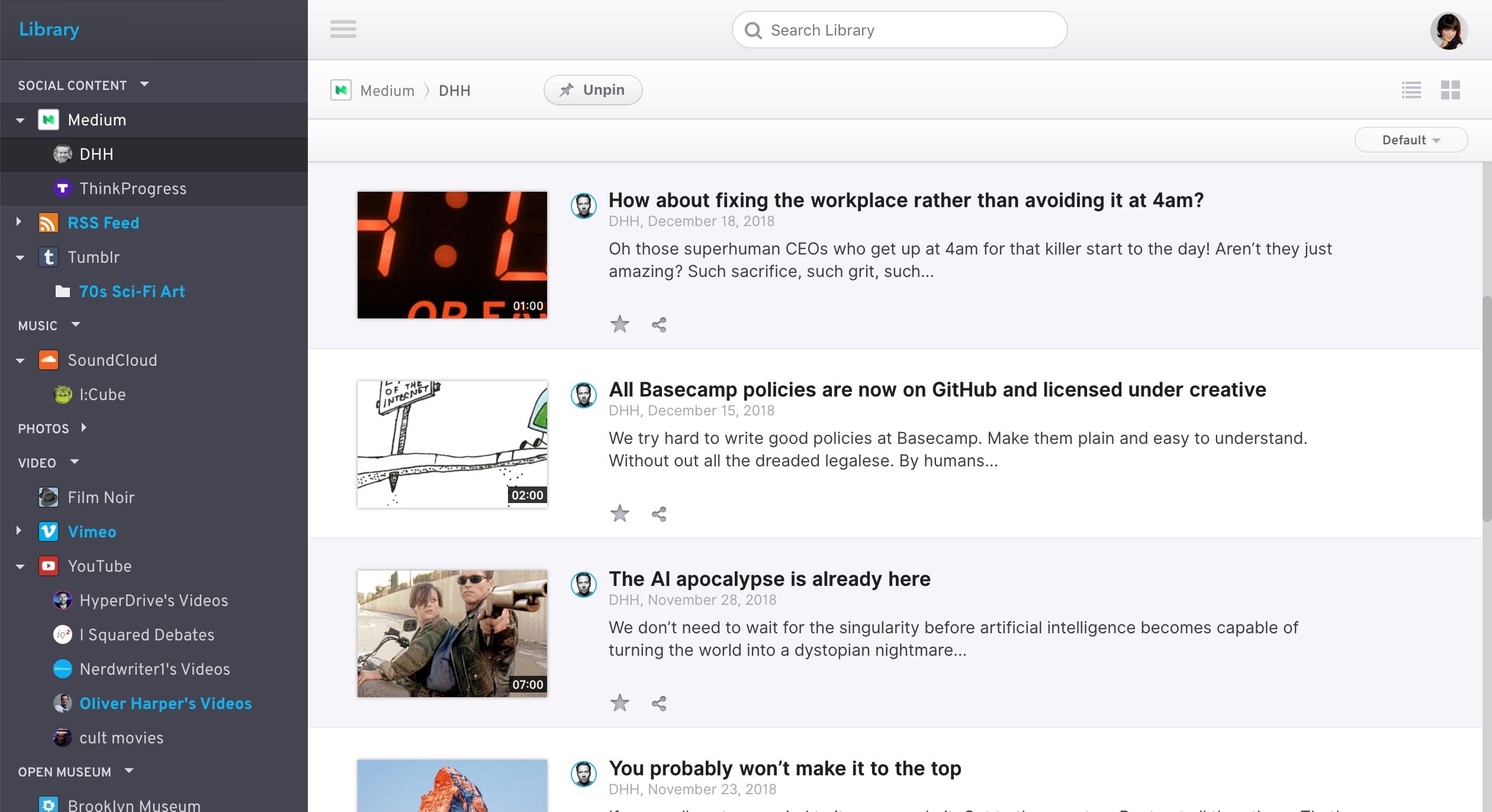Star the 4am workplace article
Image resolution: width=1492 pixels, height=812 pixels.
[620, 324]
